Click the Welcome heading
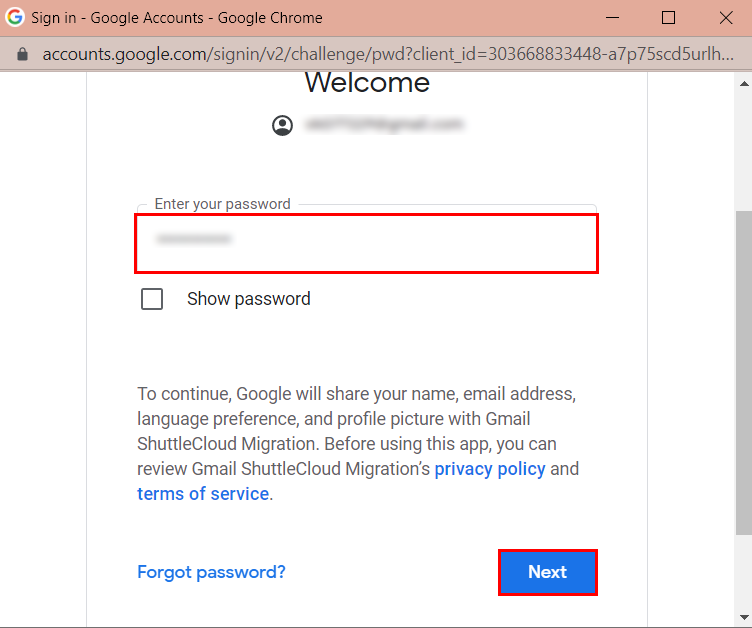This screenshot has width=752, height=628. point(367,83)
